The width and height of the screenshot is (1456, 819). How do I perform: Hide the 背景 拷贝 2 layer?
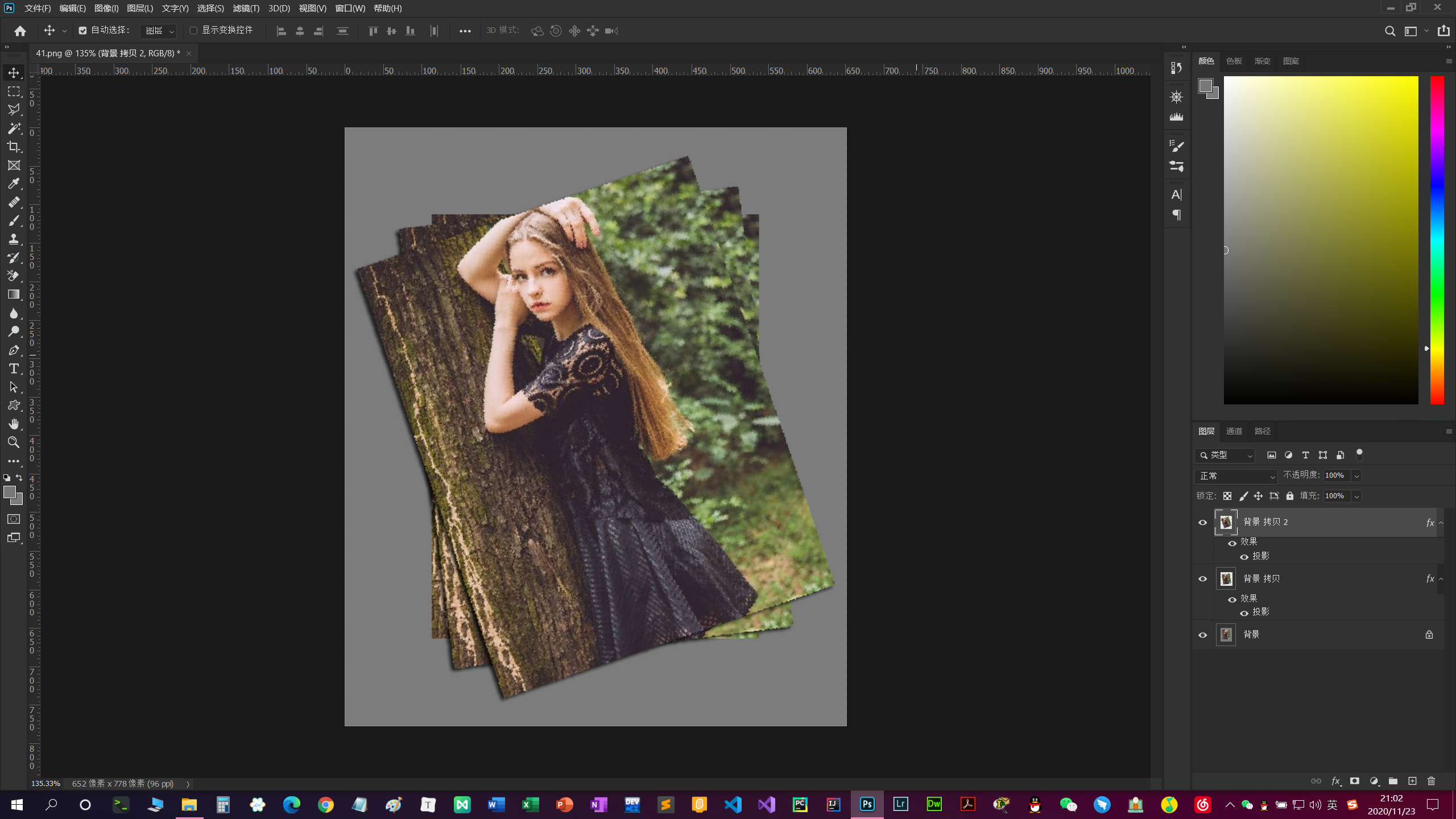(x=1202, y=523)
